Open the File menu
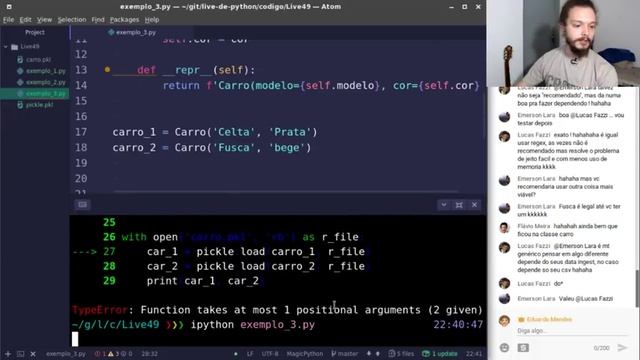The height and width of the screenshot is (360, 640). (8, 20)
